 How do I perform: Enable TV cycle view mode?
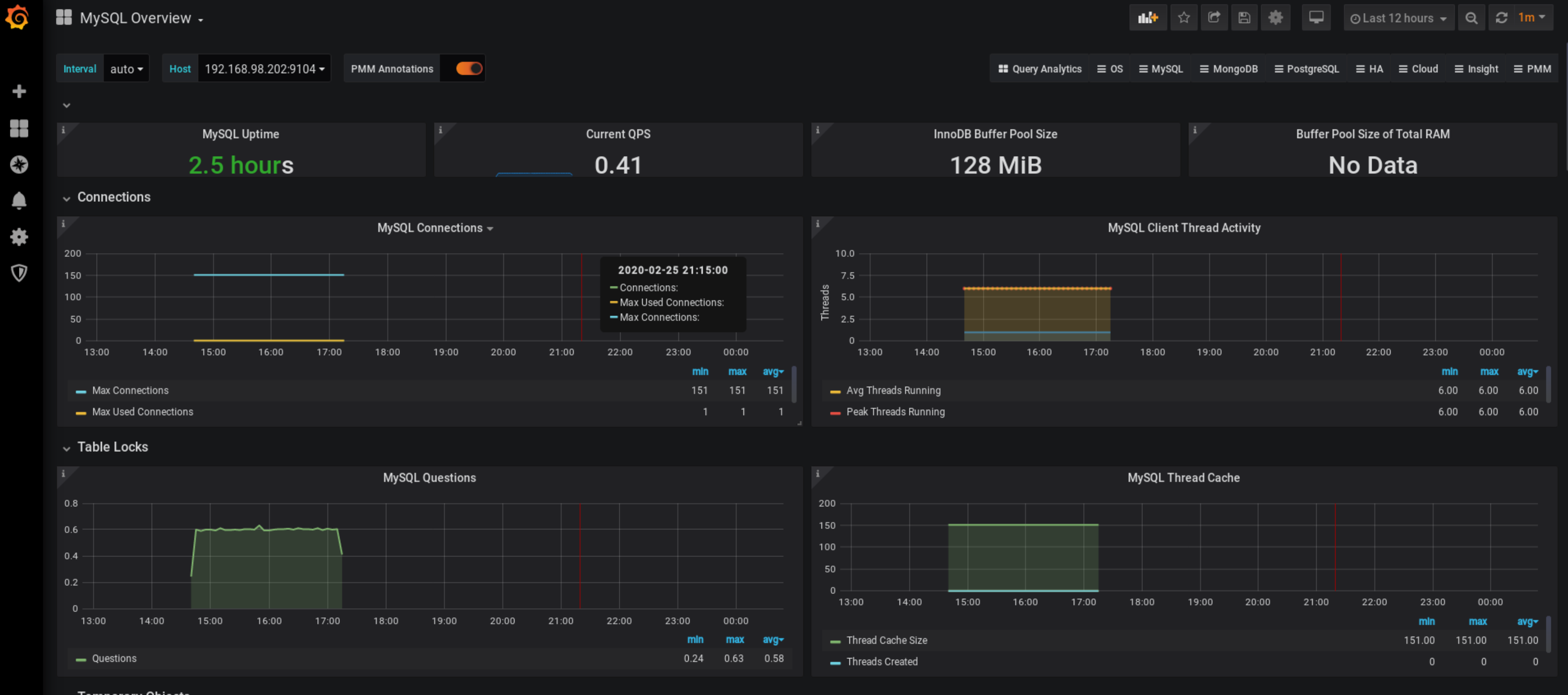pos(1316,18)
